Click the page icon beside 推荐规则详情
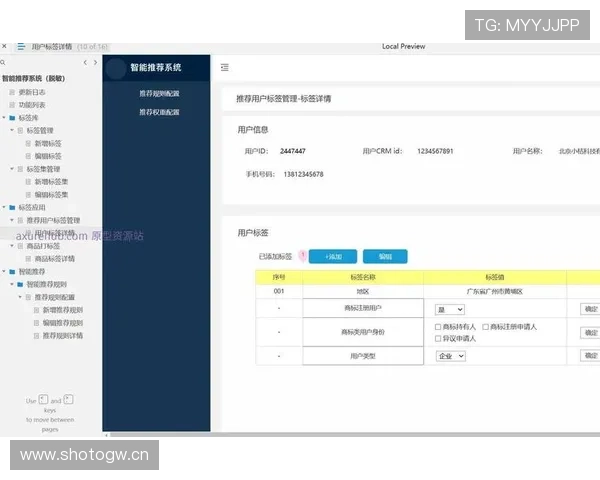Image resolution: width=600 pixels, height=480 pixels. click(x=36, y=336)
